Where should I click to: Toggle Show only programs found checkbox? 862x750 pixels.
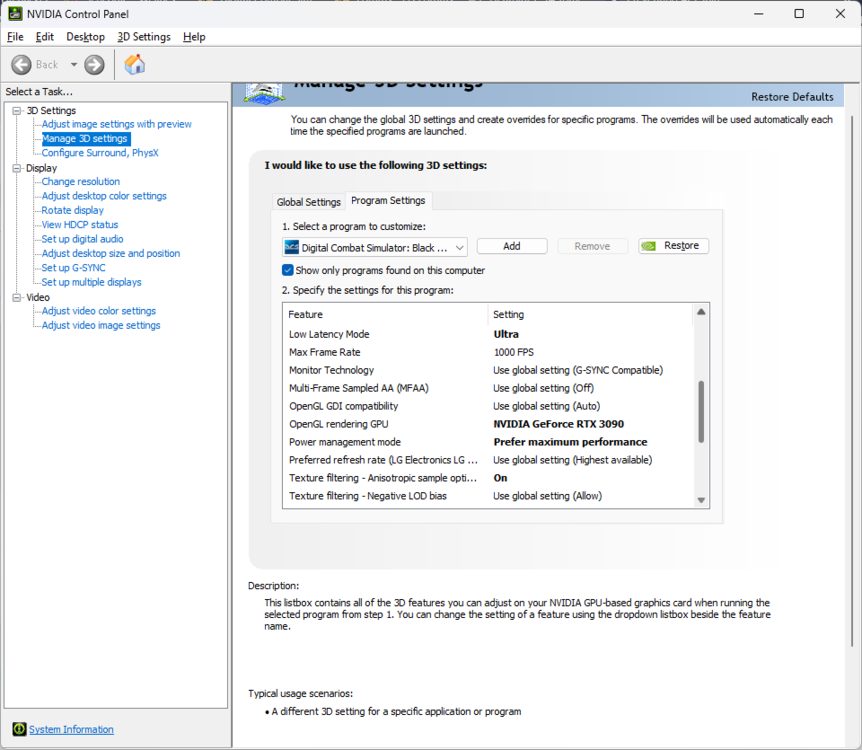pos(288,270)
